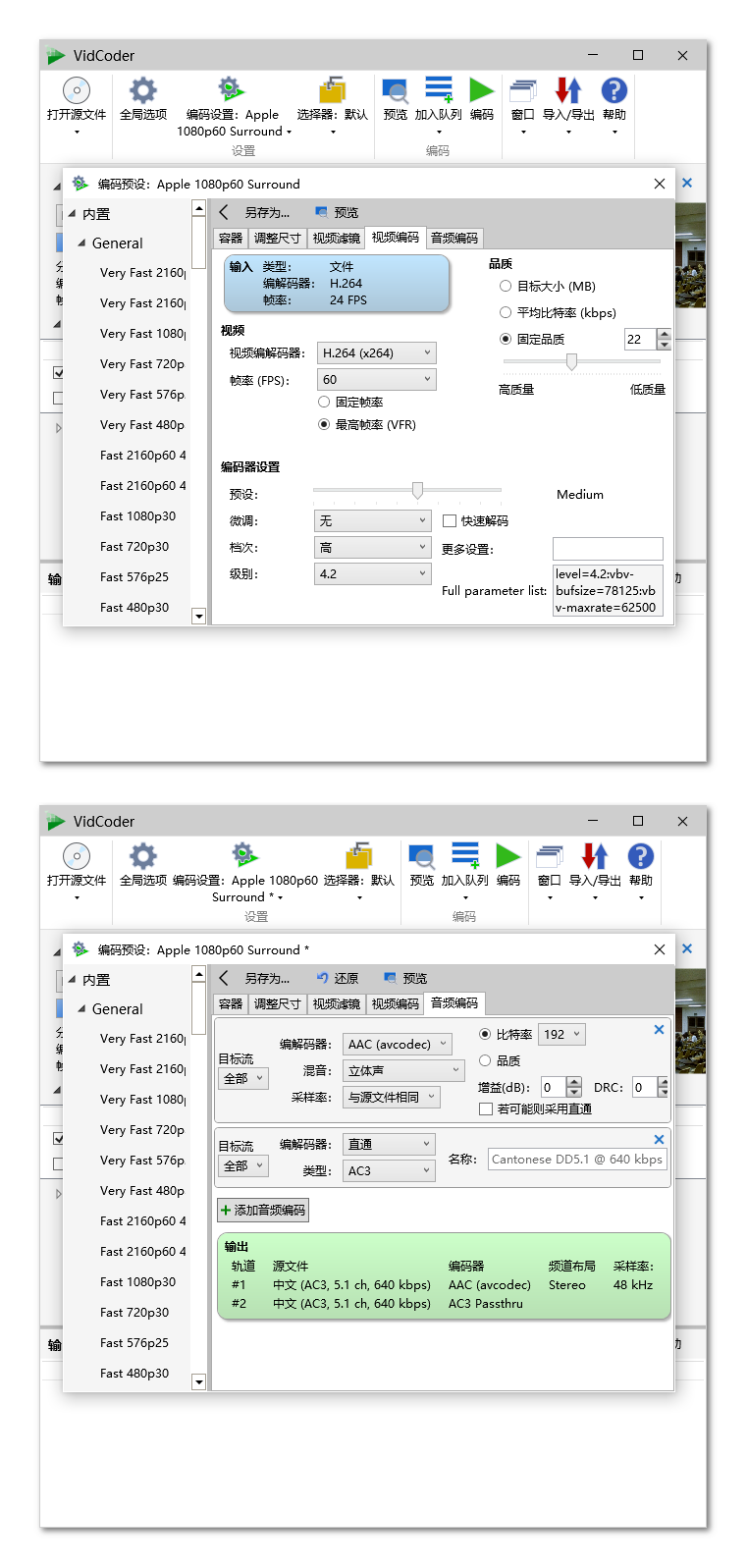Click back arrow in upper preset dialog
Image resolution: width=747 pixels, height=1568 pixels.
coord(224,212)
